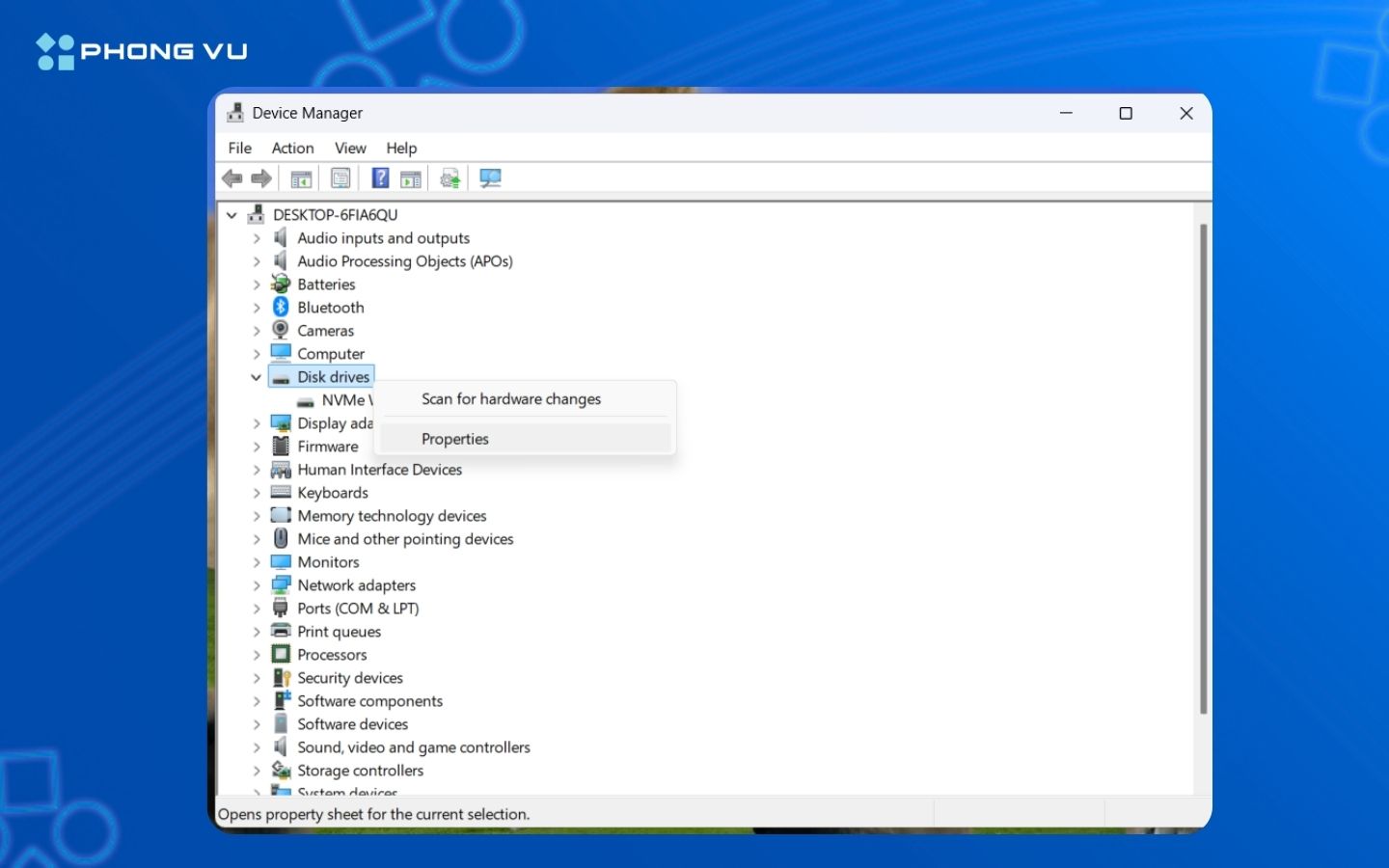Collapse the DESKTOP-6FIA6QU root node

(231, 215)
